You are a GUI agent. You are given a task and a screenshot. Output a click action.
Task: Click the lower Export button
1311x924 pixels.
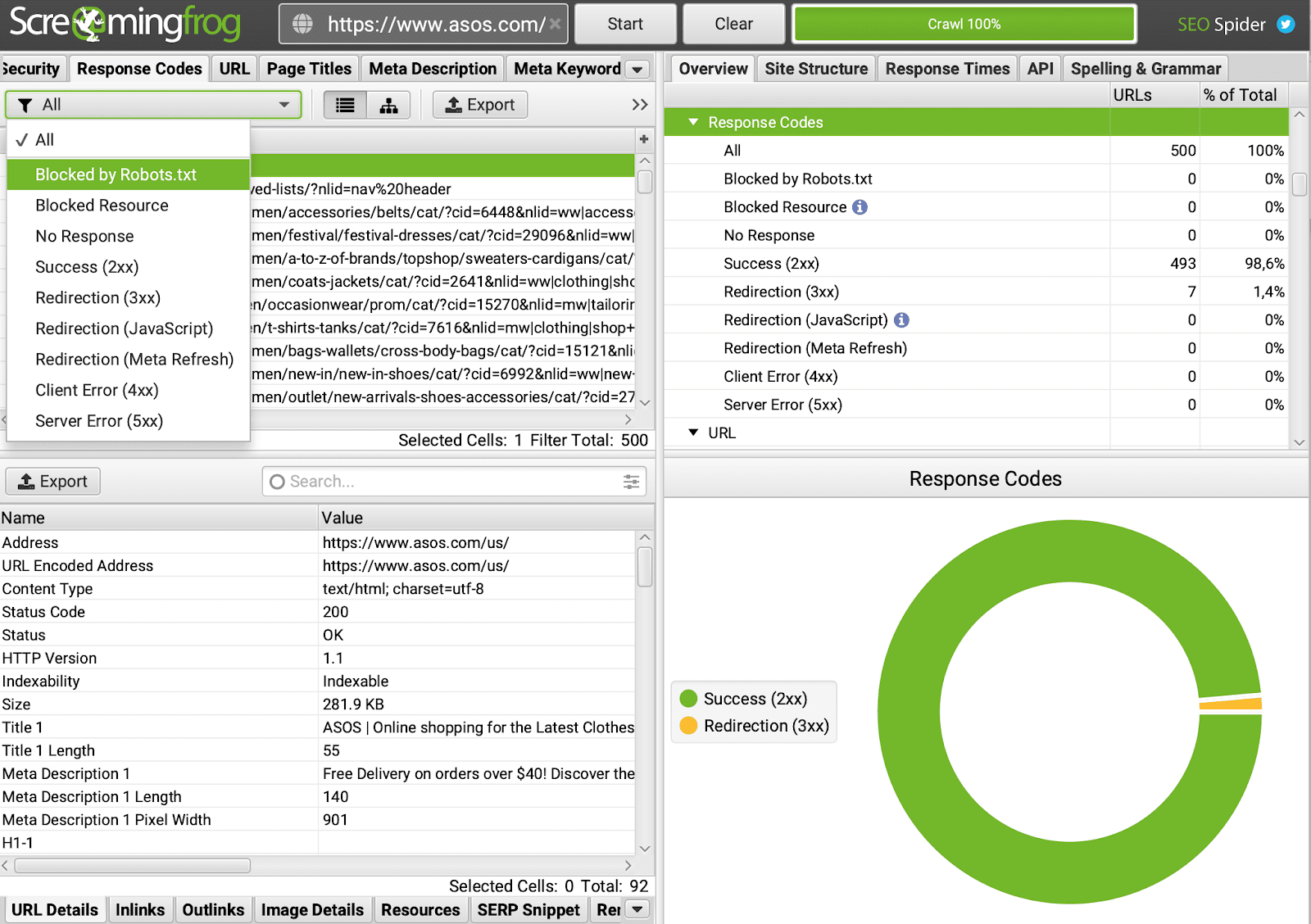point(53,482)
